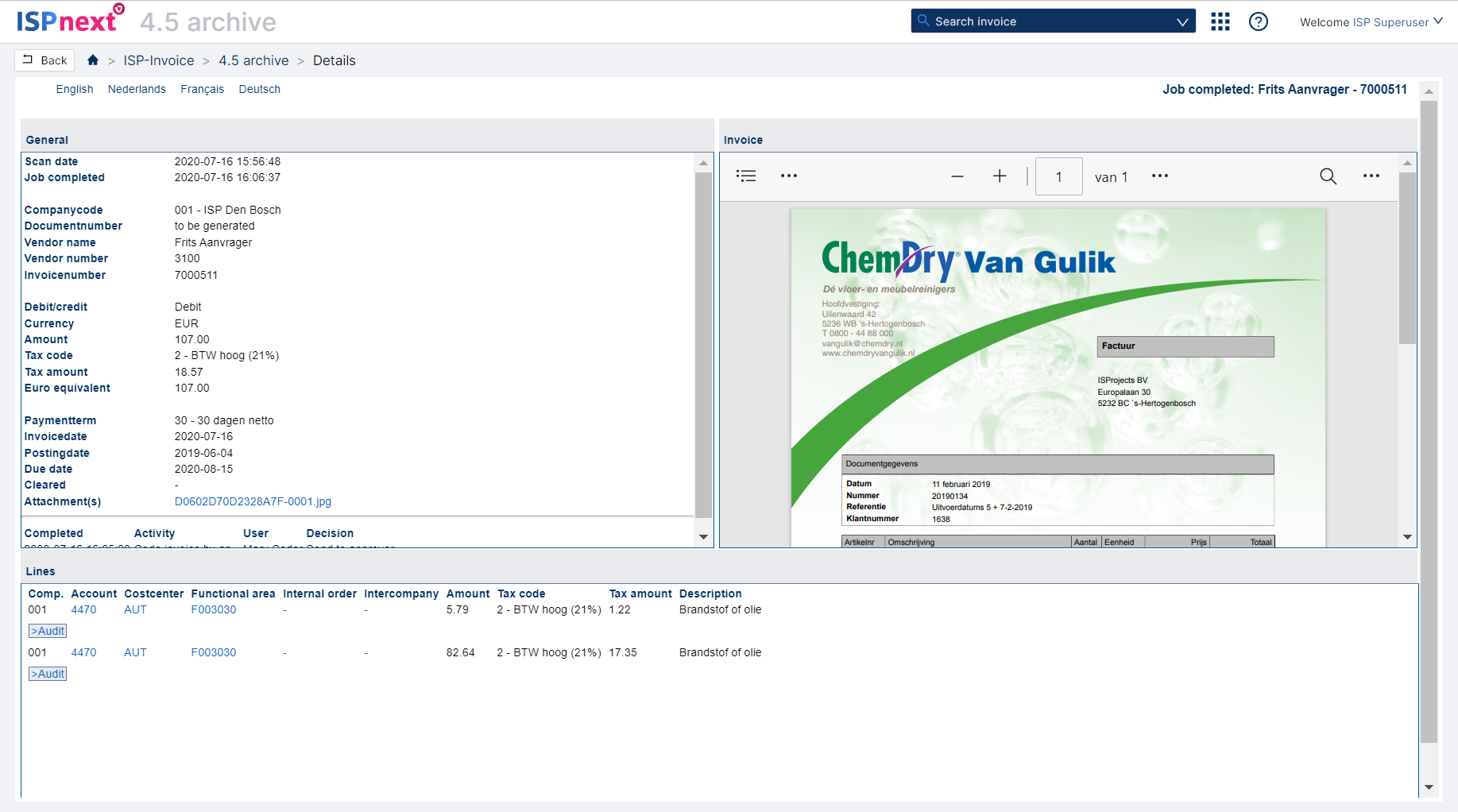Open account 4470 on the 5.79 line
1458x812 pixels.
pyautogui.click(x=83, y=609)
